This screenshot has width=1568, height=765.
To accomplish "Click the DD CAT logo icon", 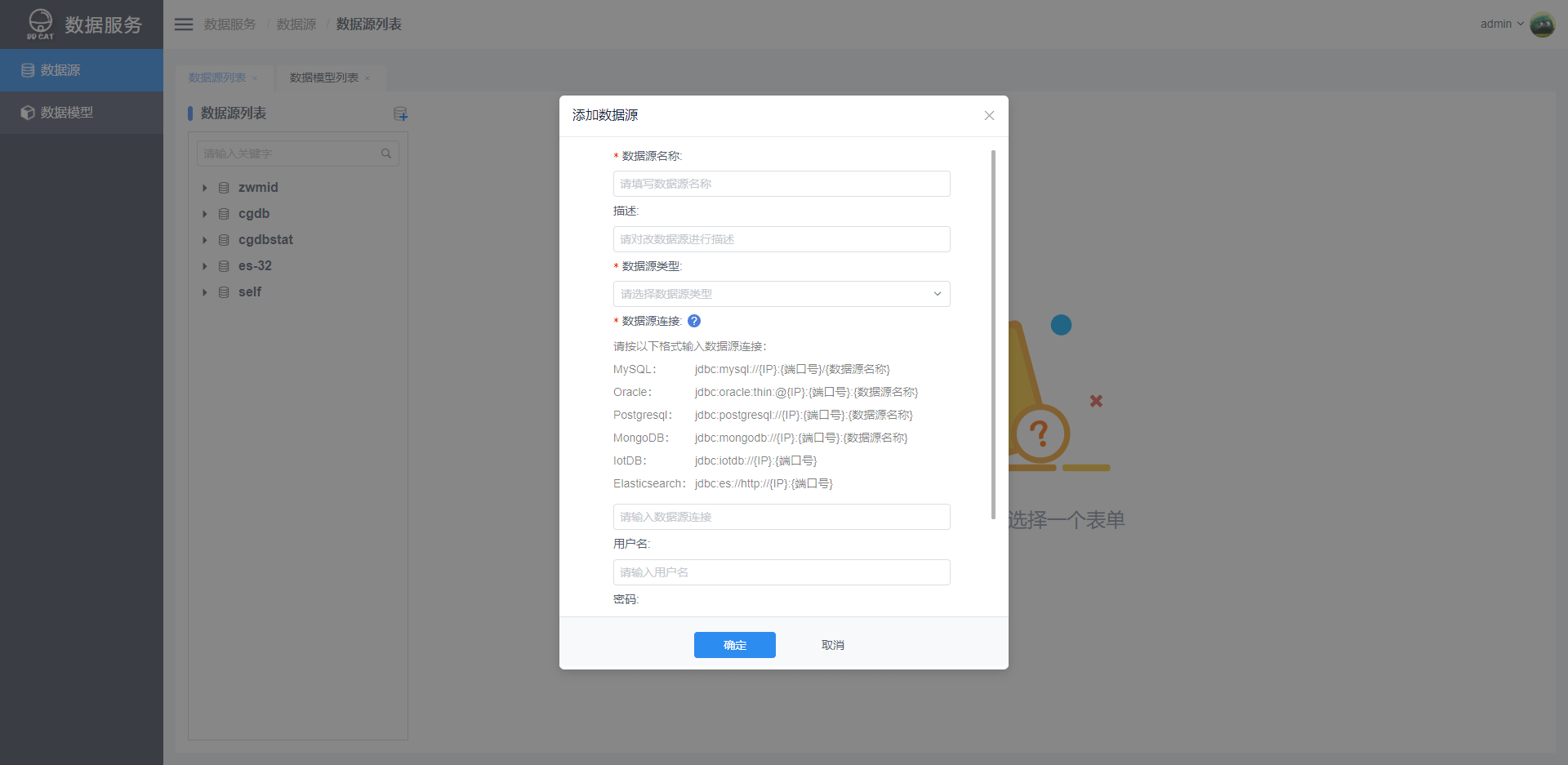I will point(40,24).
